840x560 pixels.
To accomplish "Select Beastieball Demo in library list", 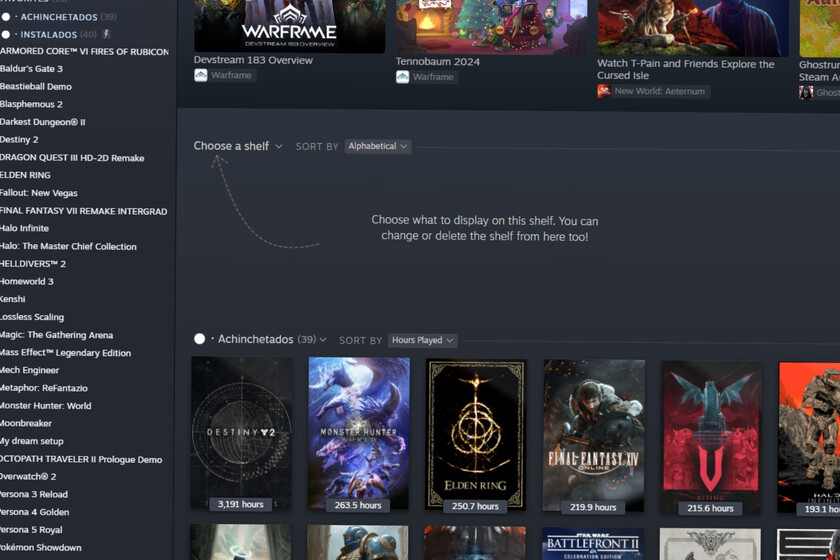I will click(x=35, y=86).
